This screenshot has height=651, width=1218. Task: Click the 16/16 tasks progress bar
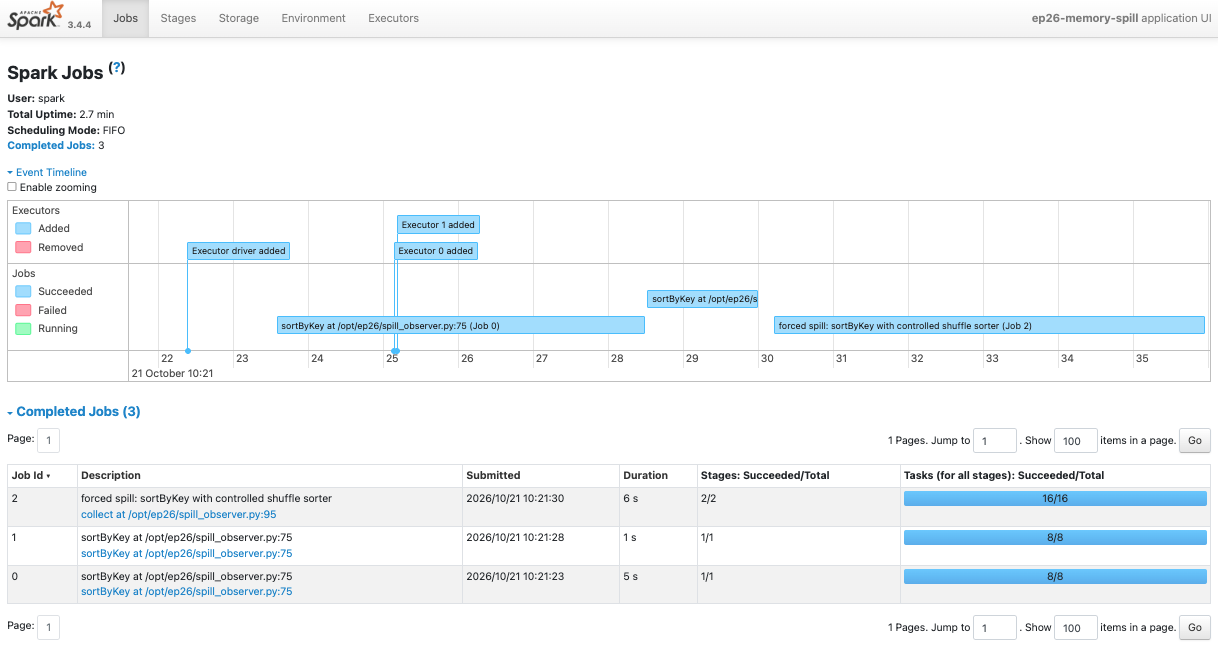1055,498
